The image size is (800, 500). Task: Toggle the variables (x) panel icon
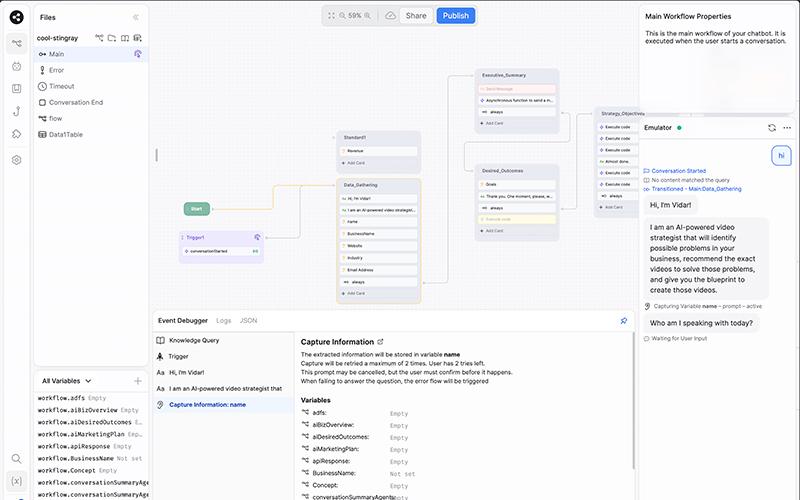click(16, 481)
